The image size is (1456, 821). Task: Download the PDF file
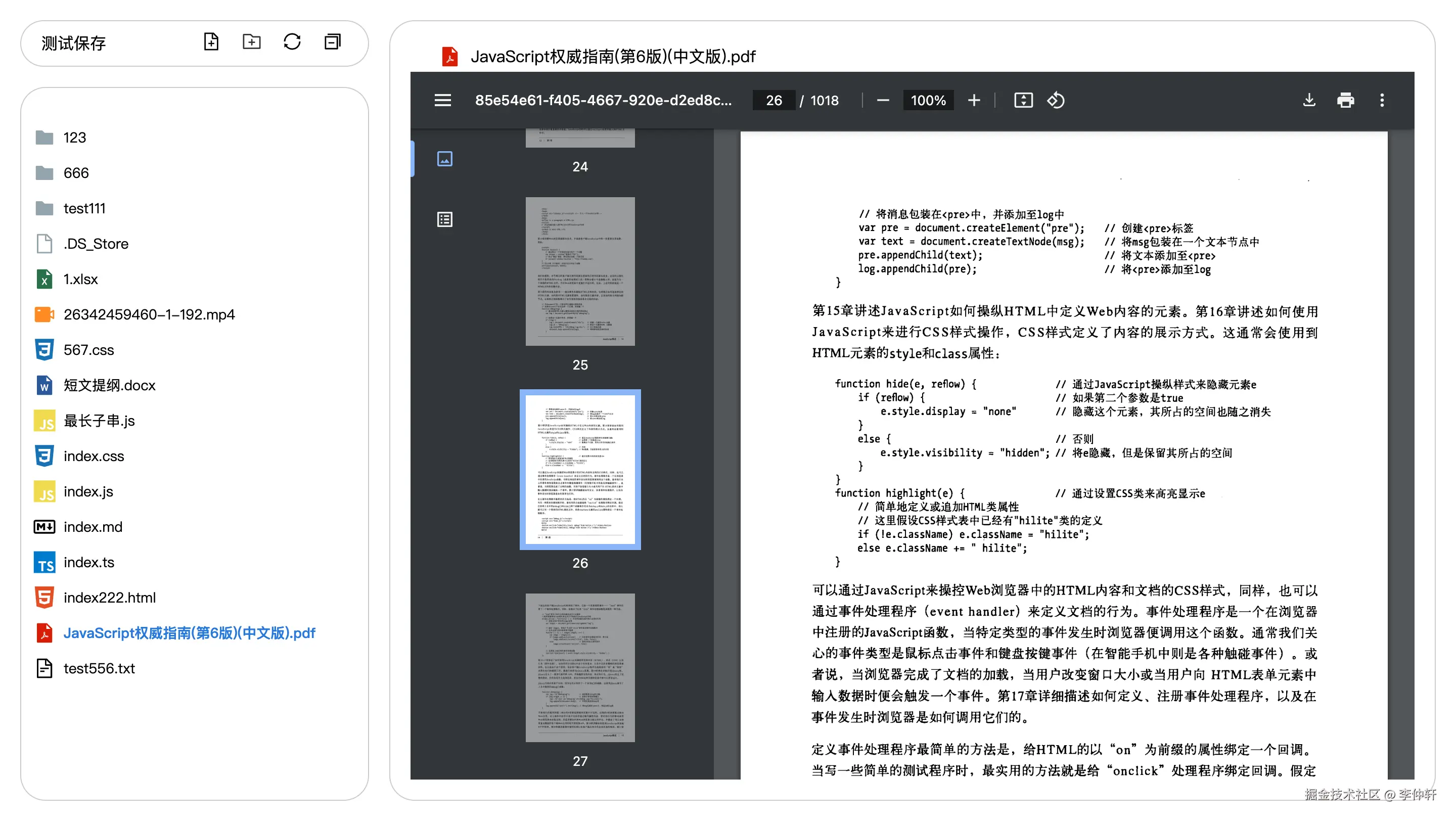point(1309,101)
